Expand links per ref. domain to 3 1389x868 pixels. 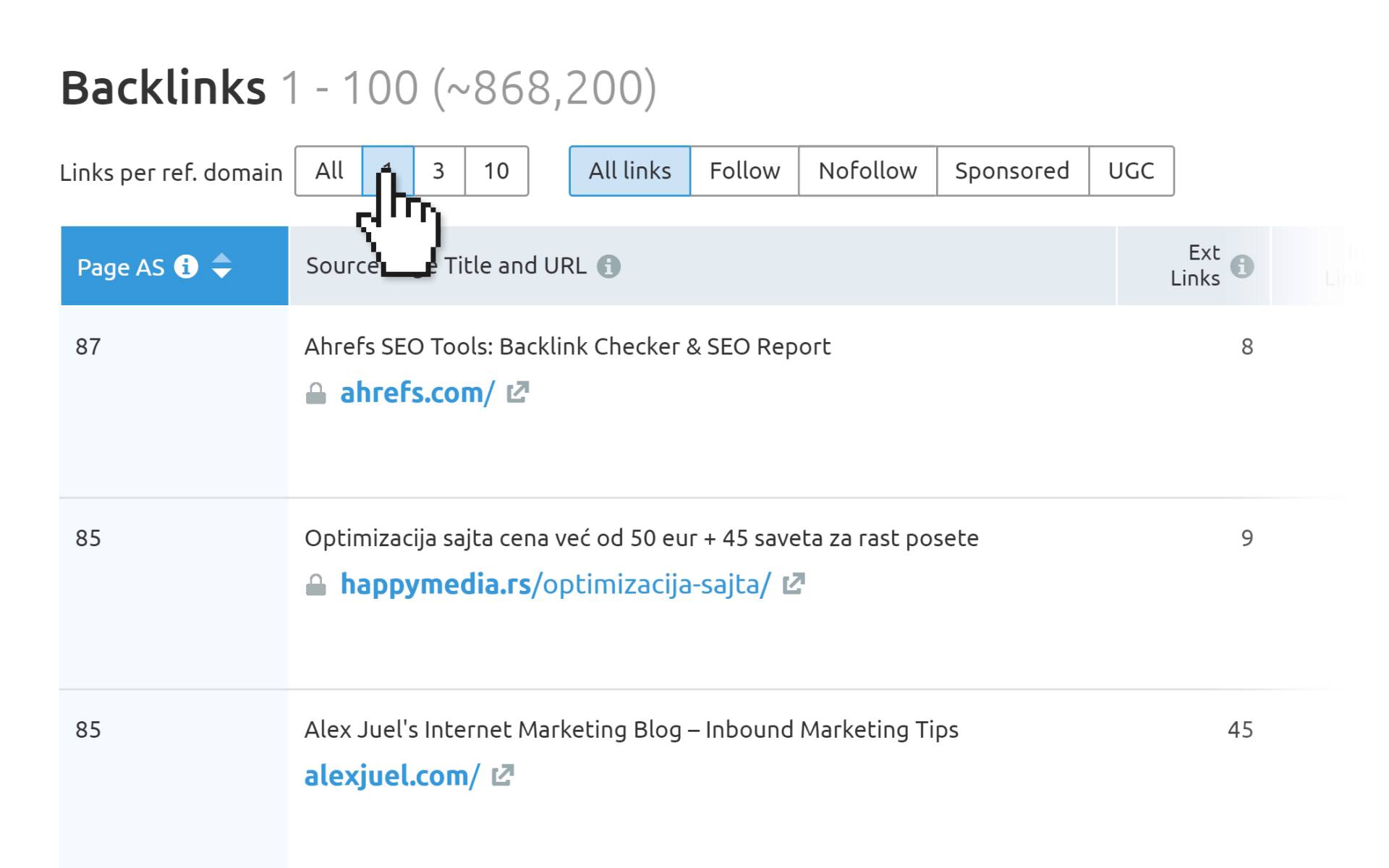point(436,170)
